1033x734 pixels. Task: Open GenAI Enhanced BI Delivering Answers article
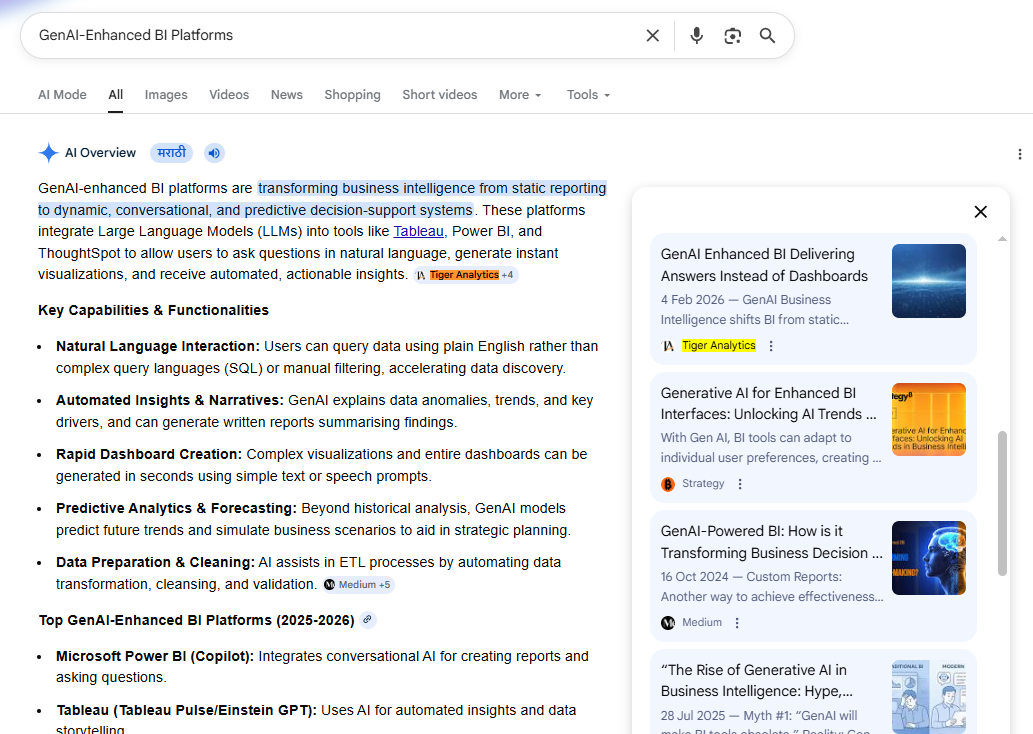764,265
